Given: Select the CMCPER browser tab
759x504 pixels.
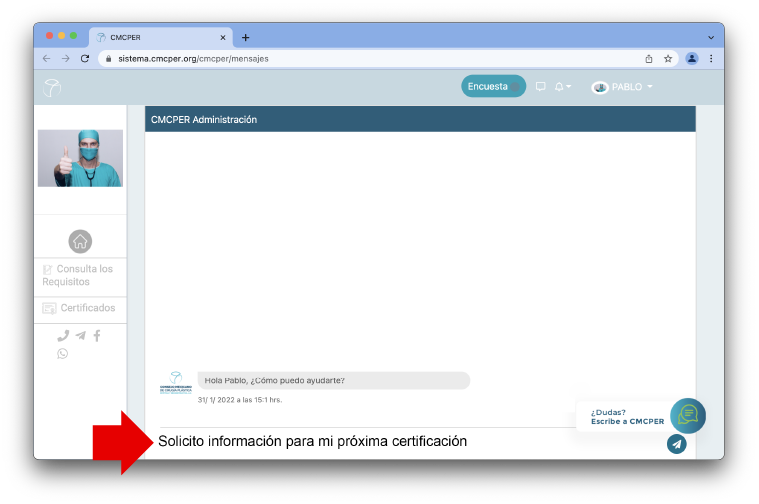Looking at the screenshot, I should click(x=160, y=37).
